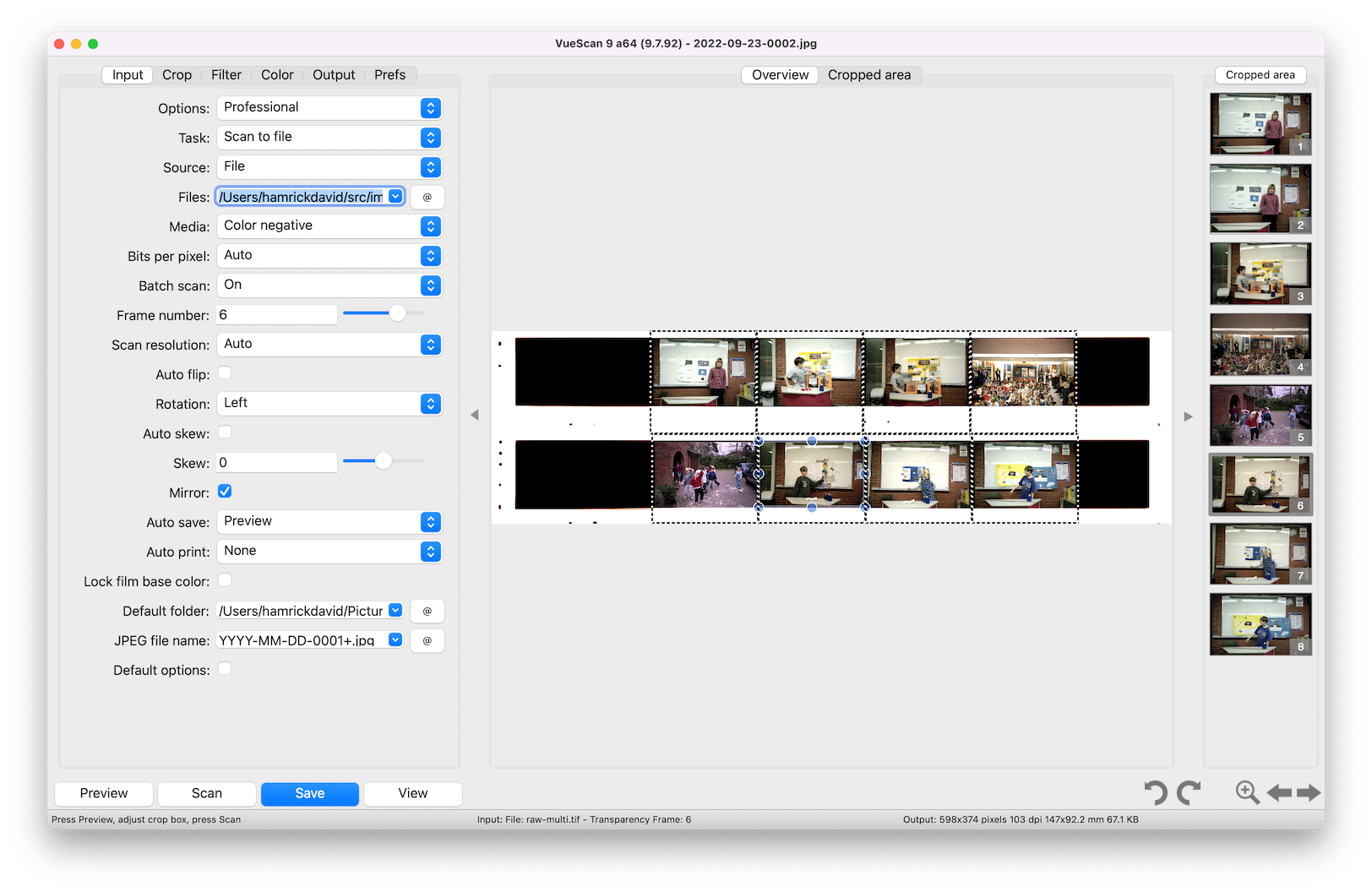Click the previous frame arrow at bottom right
This screenshot has height=892, width=1372.
[x=1279, y=792]
